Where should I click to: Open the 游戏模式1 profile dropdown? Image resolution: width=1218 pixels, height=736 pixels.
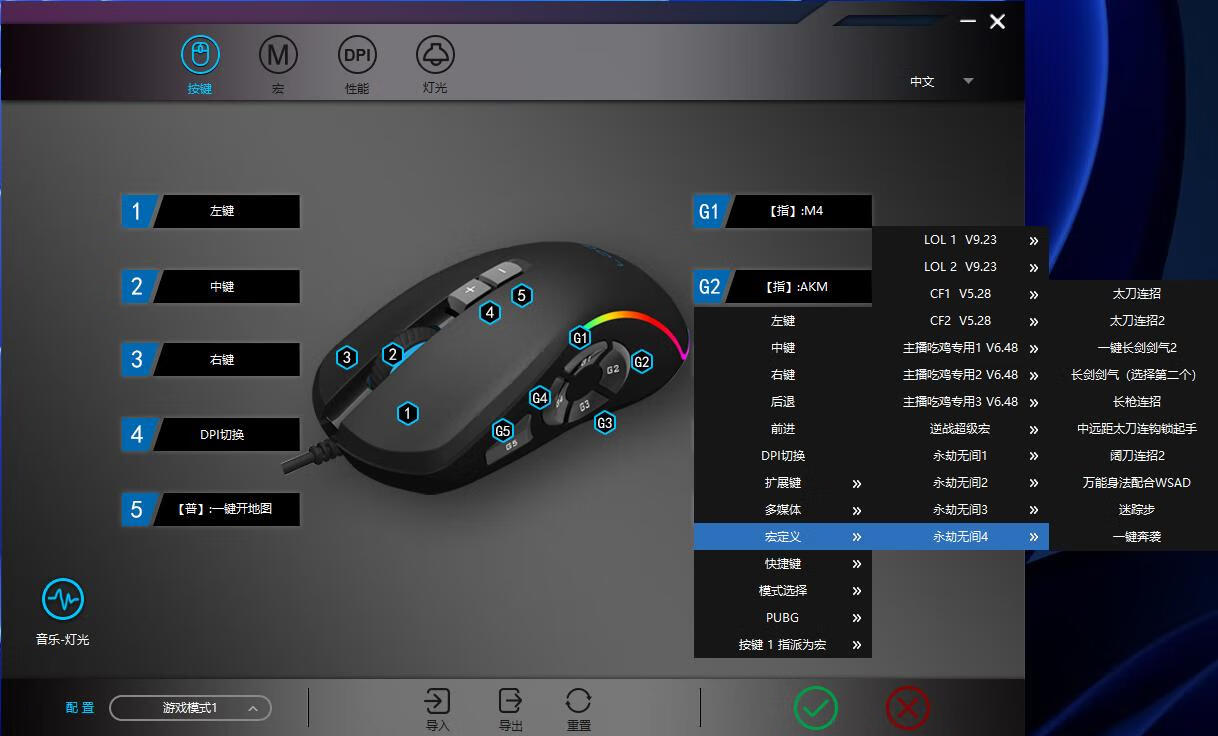tap(190, 708)
